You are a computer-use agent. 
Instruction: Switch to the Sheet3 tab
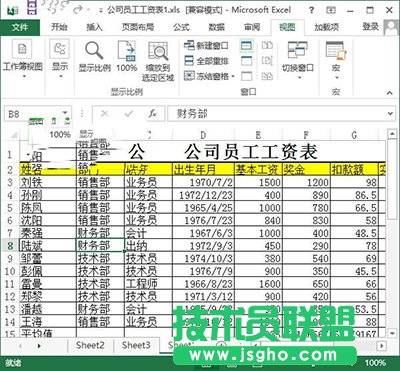136,345
